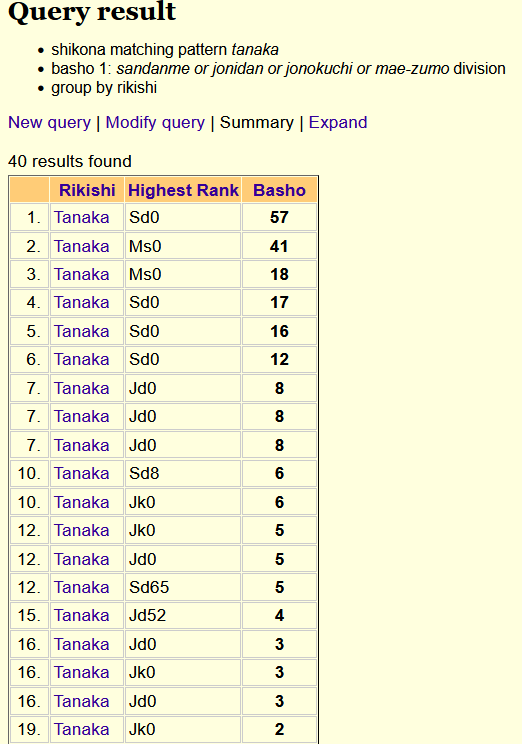Image resolution: width=522 pixels, height=744 pixels.
Task: Select the Summary text in query options
Action: 257,122
